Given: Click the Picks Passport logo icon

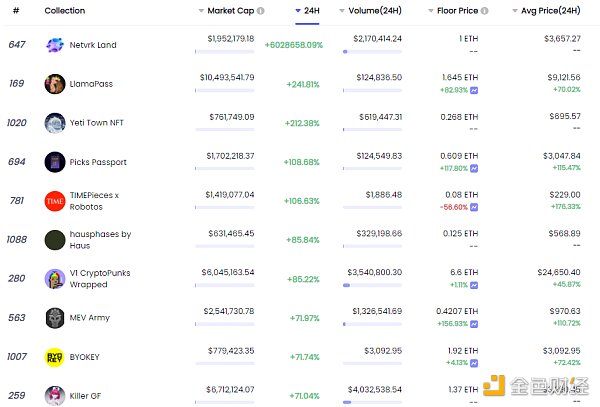Looking at the screenshot, I should (55, 162).
